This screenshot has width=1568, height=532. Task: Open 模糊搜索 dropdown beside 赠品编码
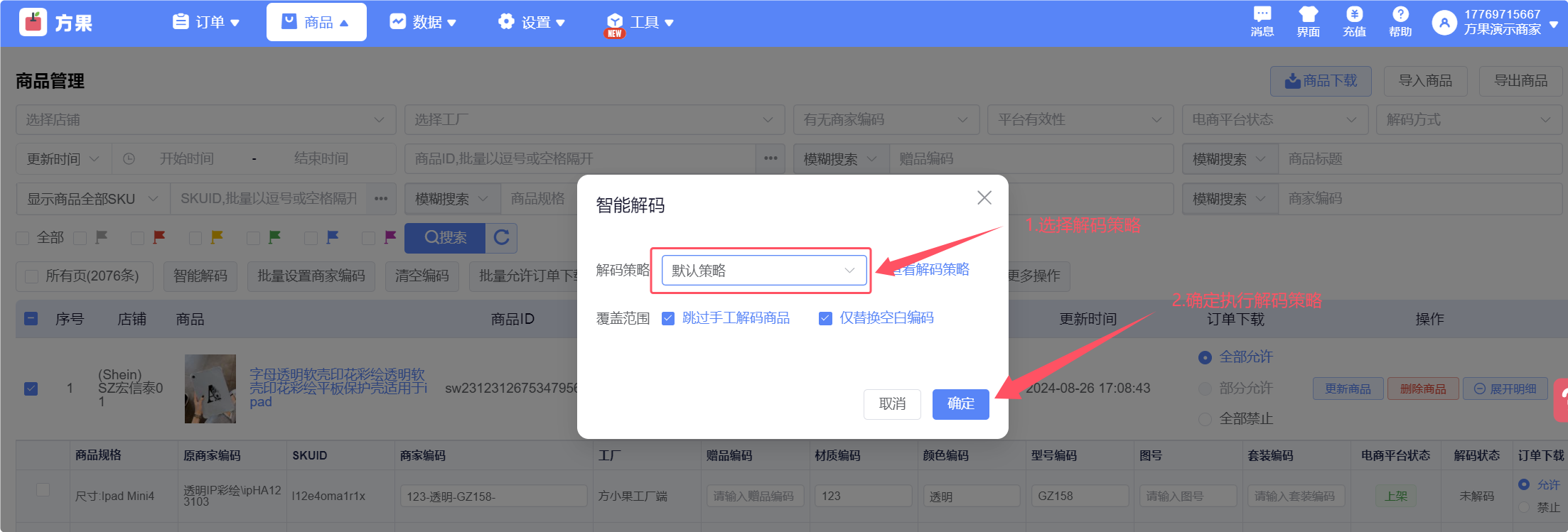coord(842,158)
